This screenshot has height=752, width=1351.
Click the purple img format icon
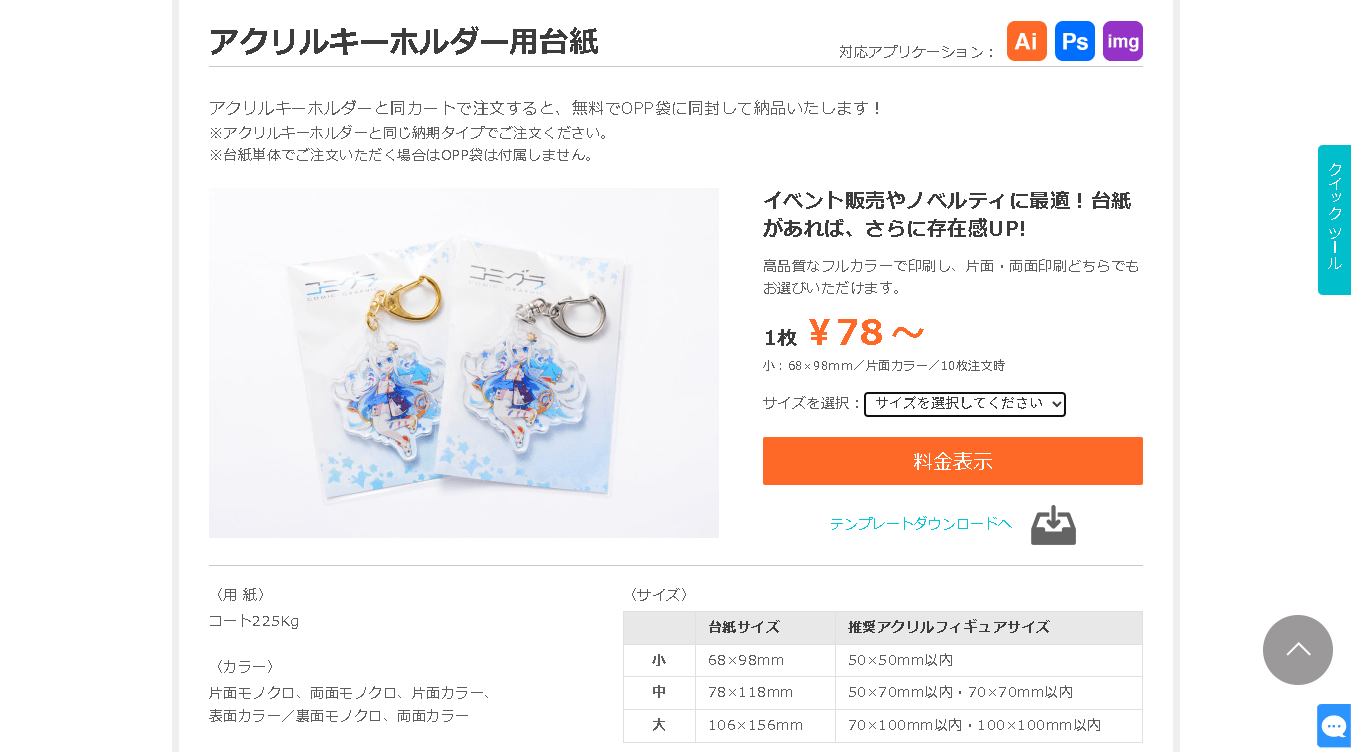pos(1123,41)
